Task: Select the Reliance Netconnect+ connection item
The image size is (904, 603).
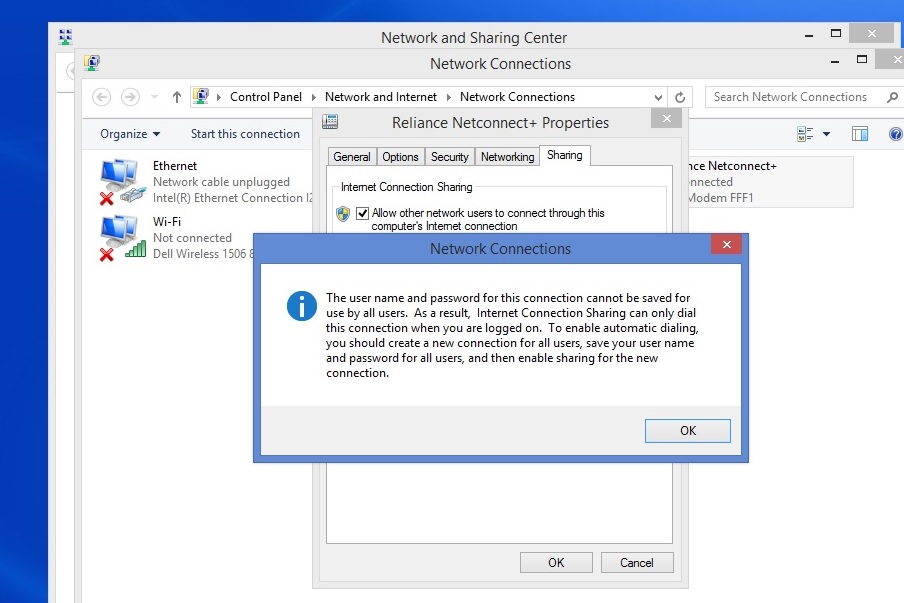Action: pos(771,182)
